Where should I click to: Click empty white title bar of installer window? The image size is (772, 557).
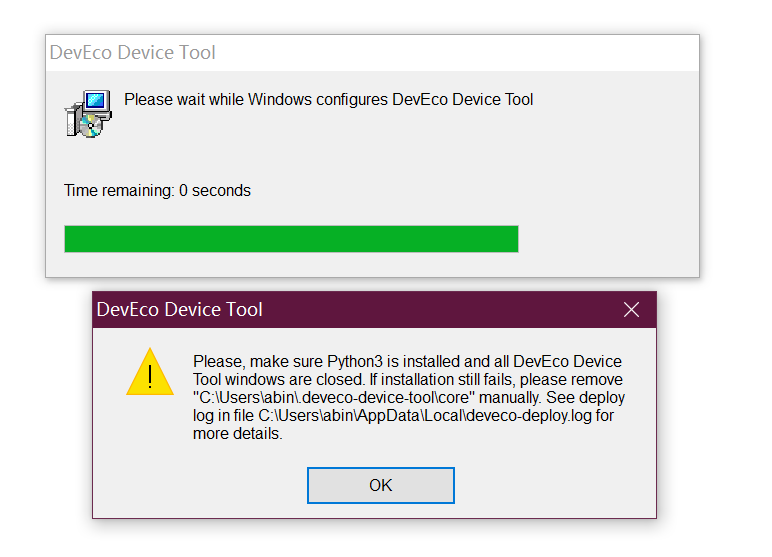tap(450, 53)
